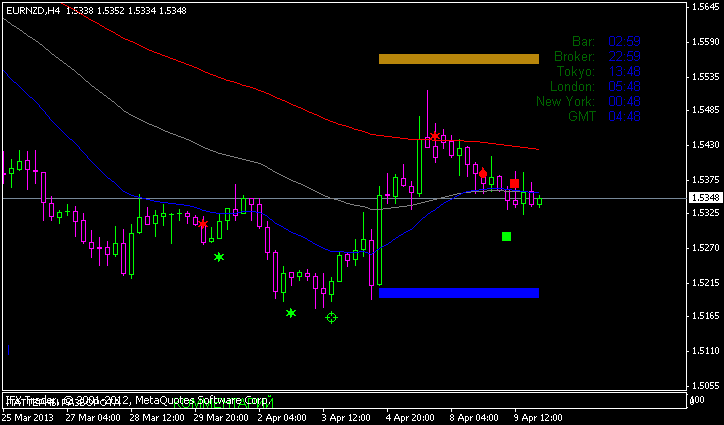
Task: Click the green square marker below the candles
Action: (x=506, y=236)
